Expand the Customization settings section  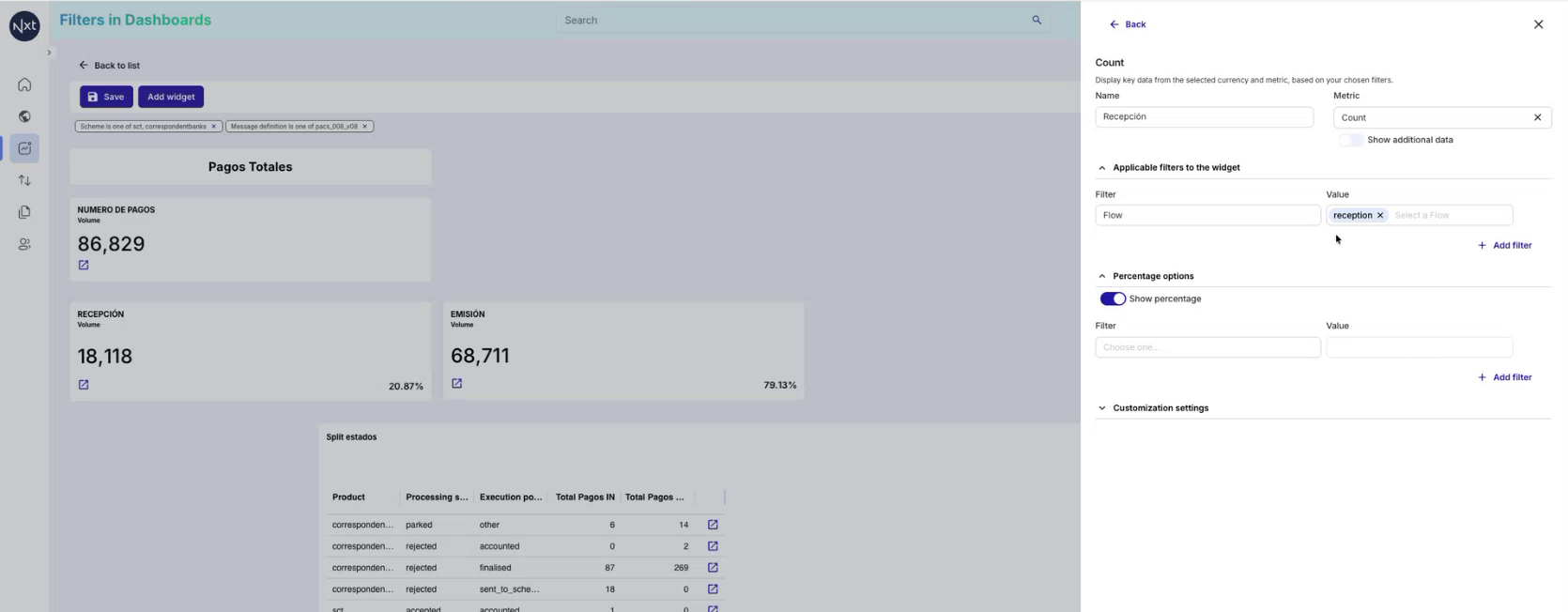tap(1102, 408)
